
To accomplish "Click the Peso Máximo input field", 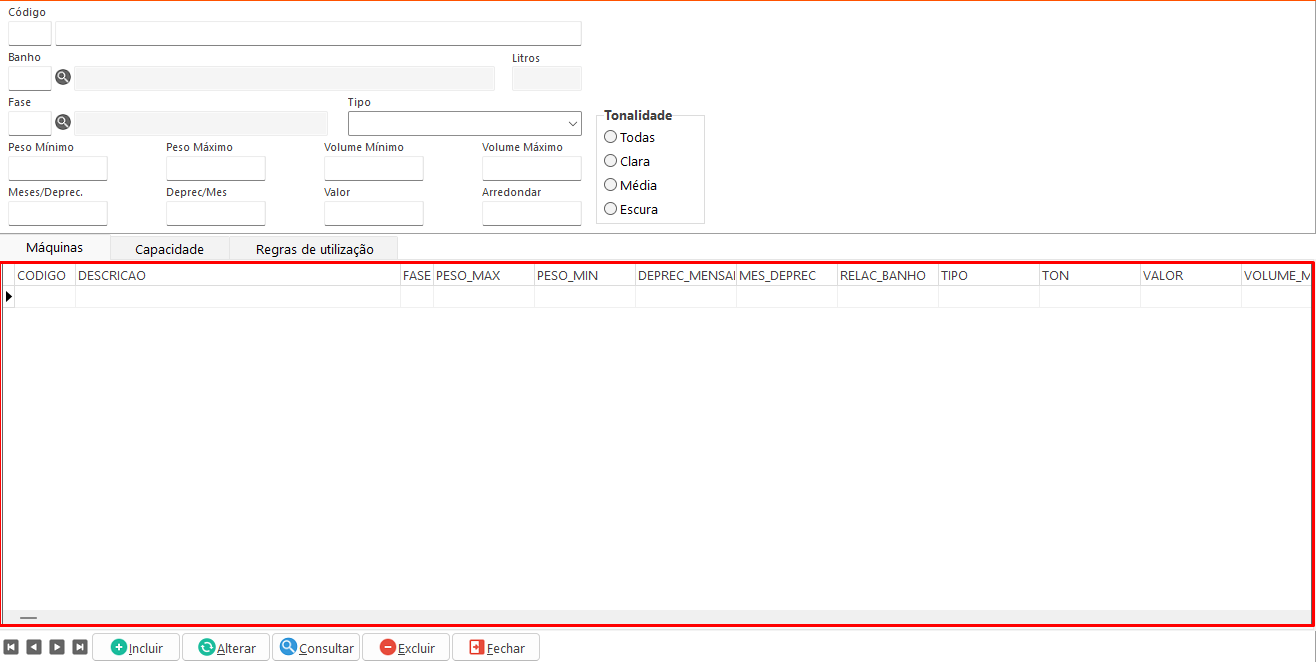I will click(x=215, y=169).
